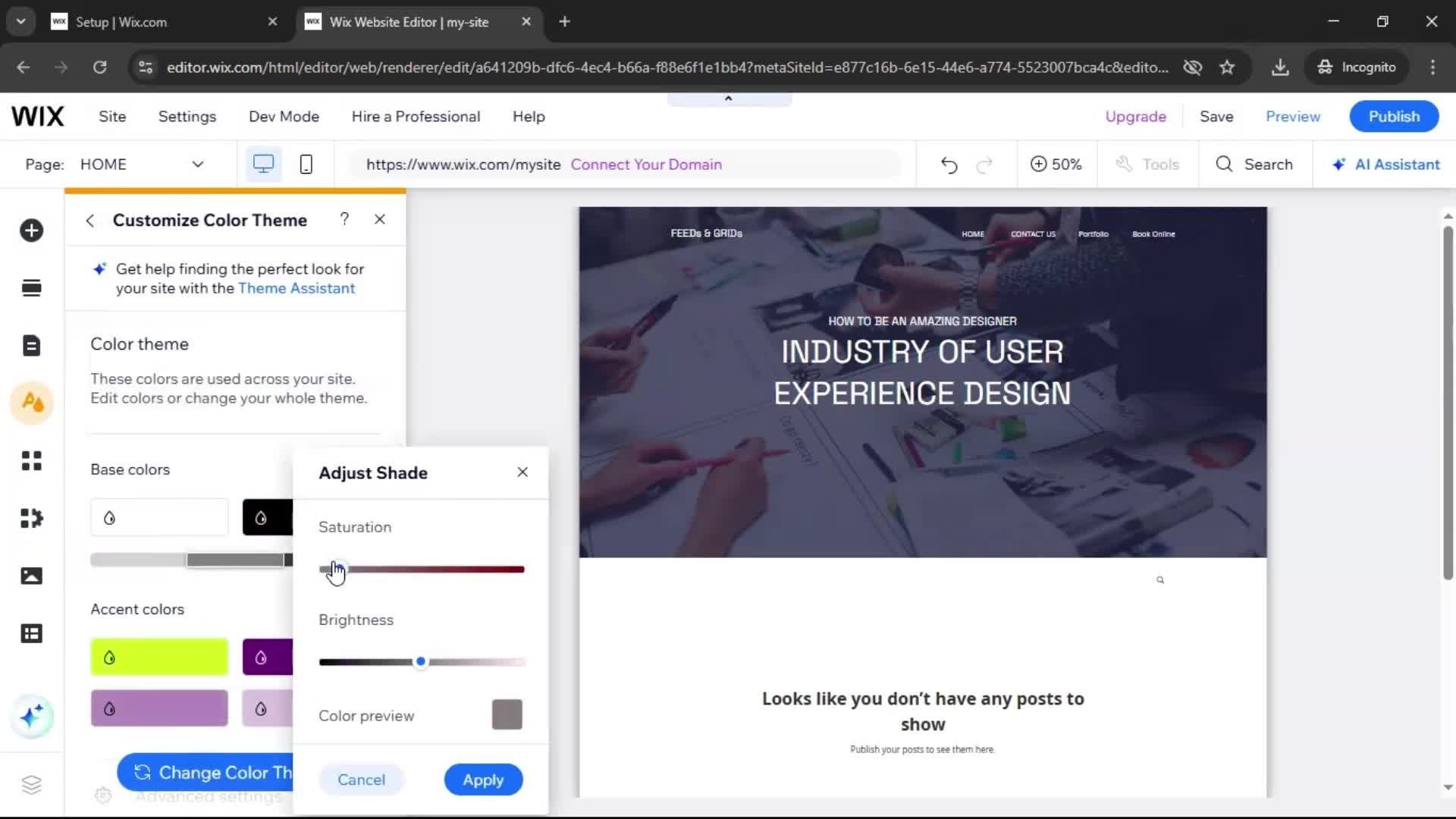Open the Tools menu in toolbar
Image resolution: width=1456 pixels, height=819 pixels.
(1147, 165)
